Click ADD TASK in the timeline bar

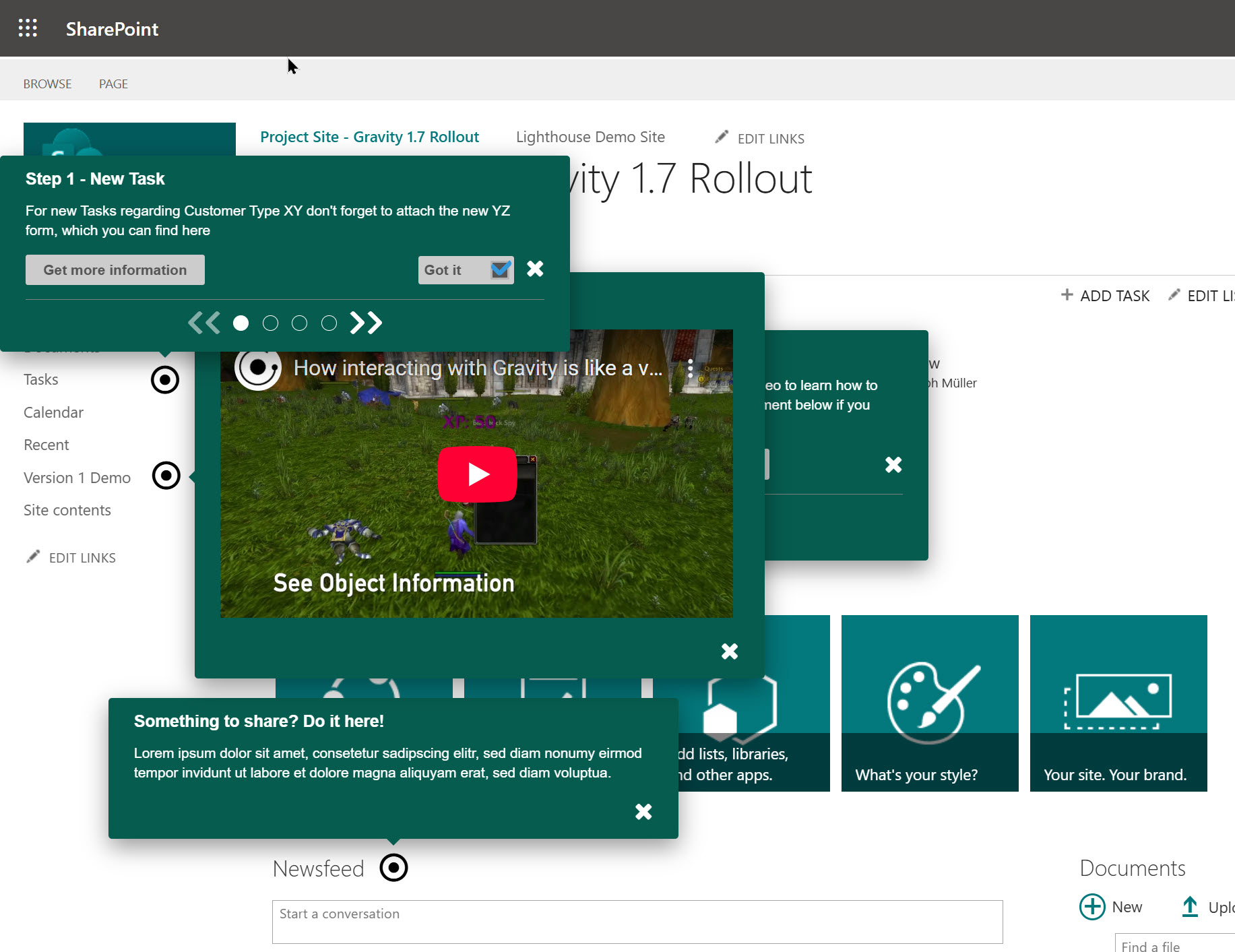pyautogui.click(x=1114, y=296)
